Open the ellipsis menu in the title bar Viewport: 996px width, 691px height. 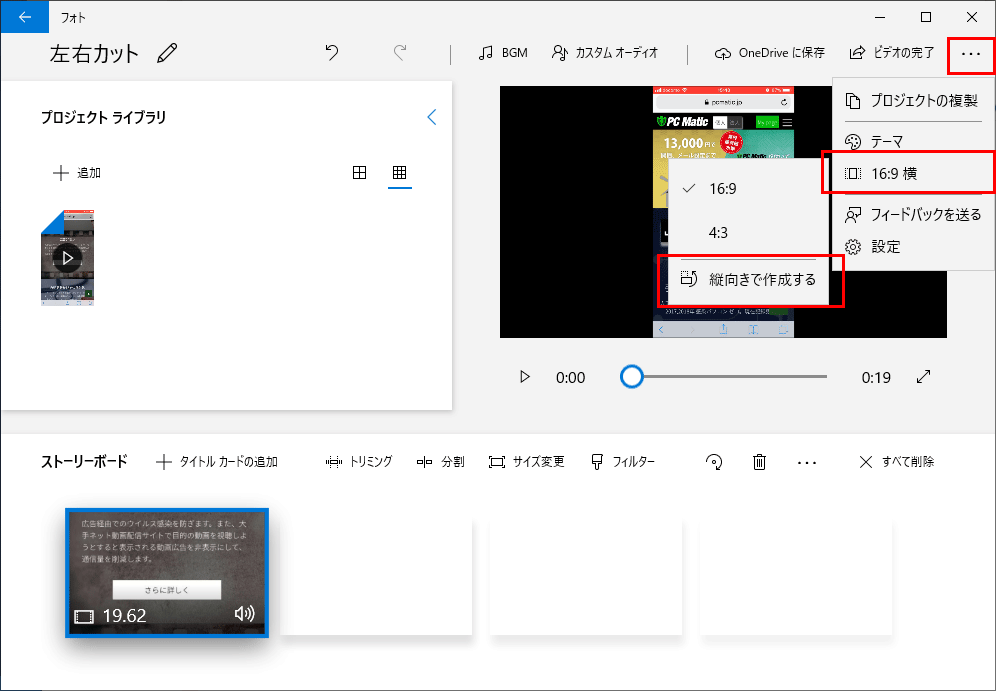click(x=969, y=55)
